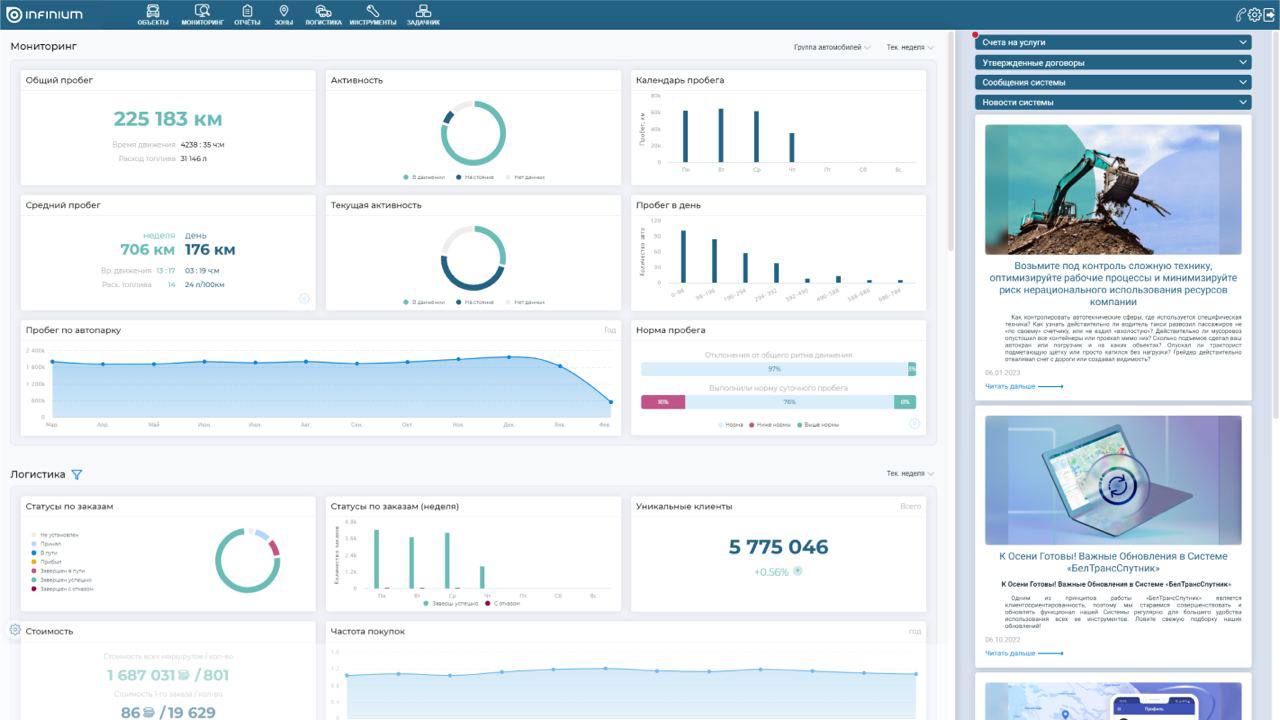The image size is (1280, 720).
Task: Switch to the Логистика section in the top bar
Action: pos(323,15)
